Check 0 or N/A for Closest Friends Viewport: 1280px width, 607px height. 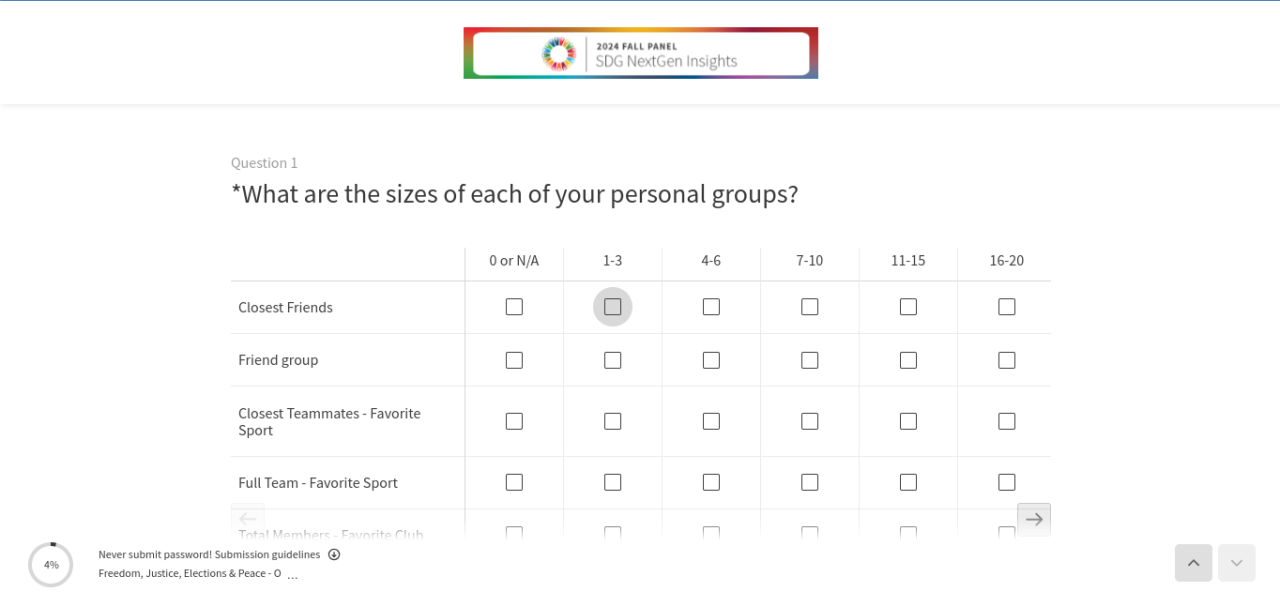[514, 307]
